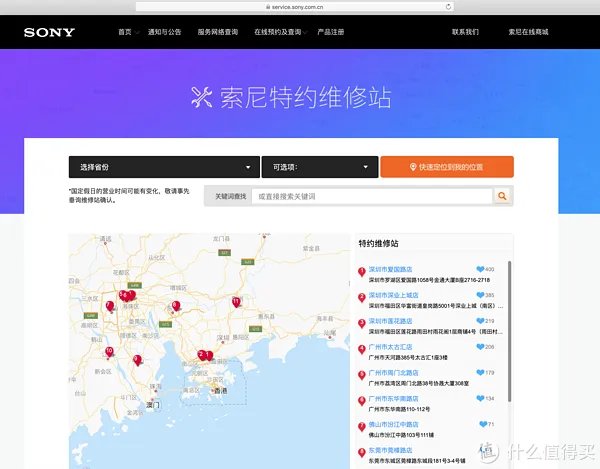Open the 广州市东华南路店 link

point(393,398)
